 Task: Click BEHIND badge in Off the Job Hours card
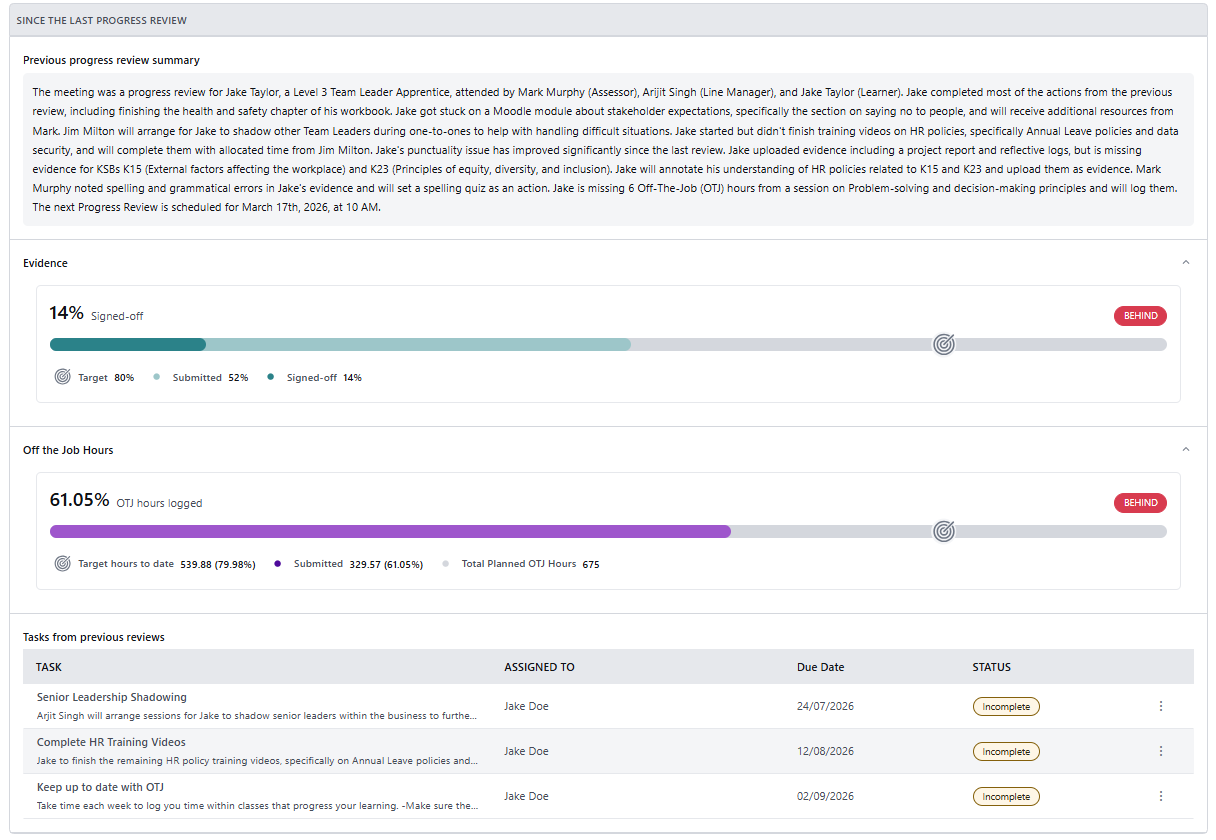[1140, 503]
